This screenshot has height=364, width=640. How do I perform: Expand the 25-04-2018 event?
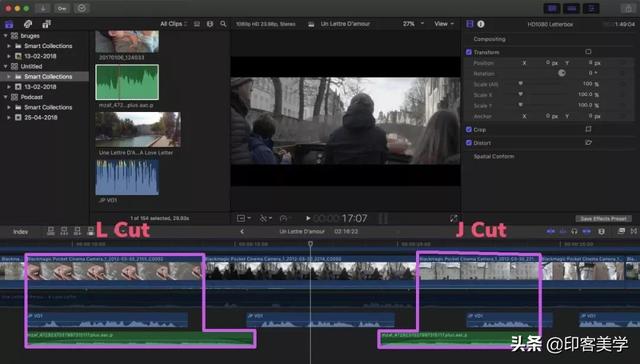tap(9, 117)
